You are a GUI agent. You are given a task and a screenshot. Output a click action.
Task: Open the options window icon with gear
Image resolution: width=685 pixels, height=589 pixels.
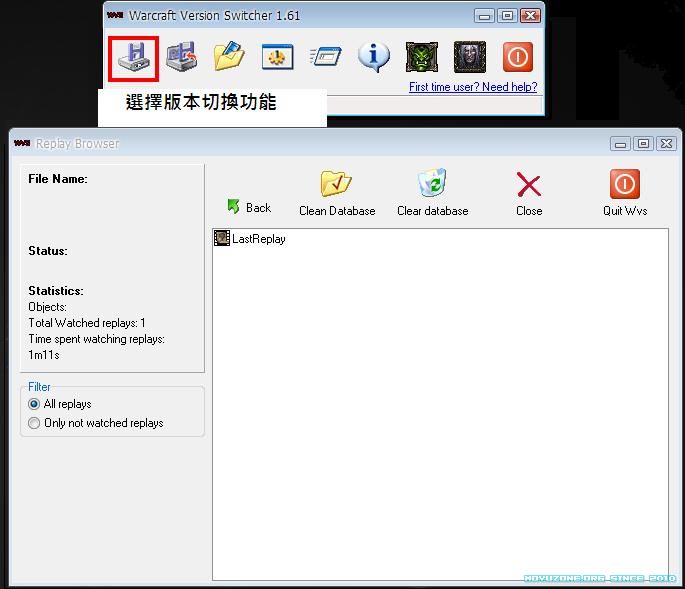277,57
